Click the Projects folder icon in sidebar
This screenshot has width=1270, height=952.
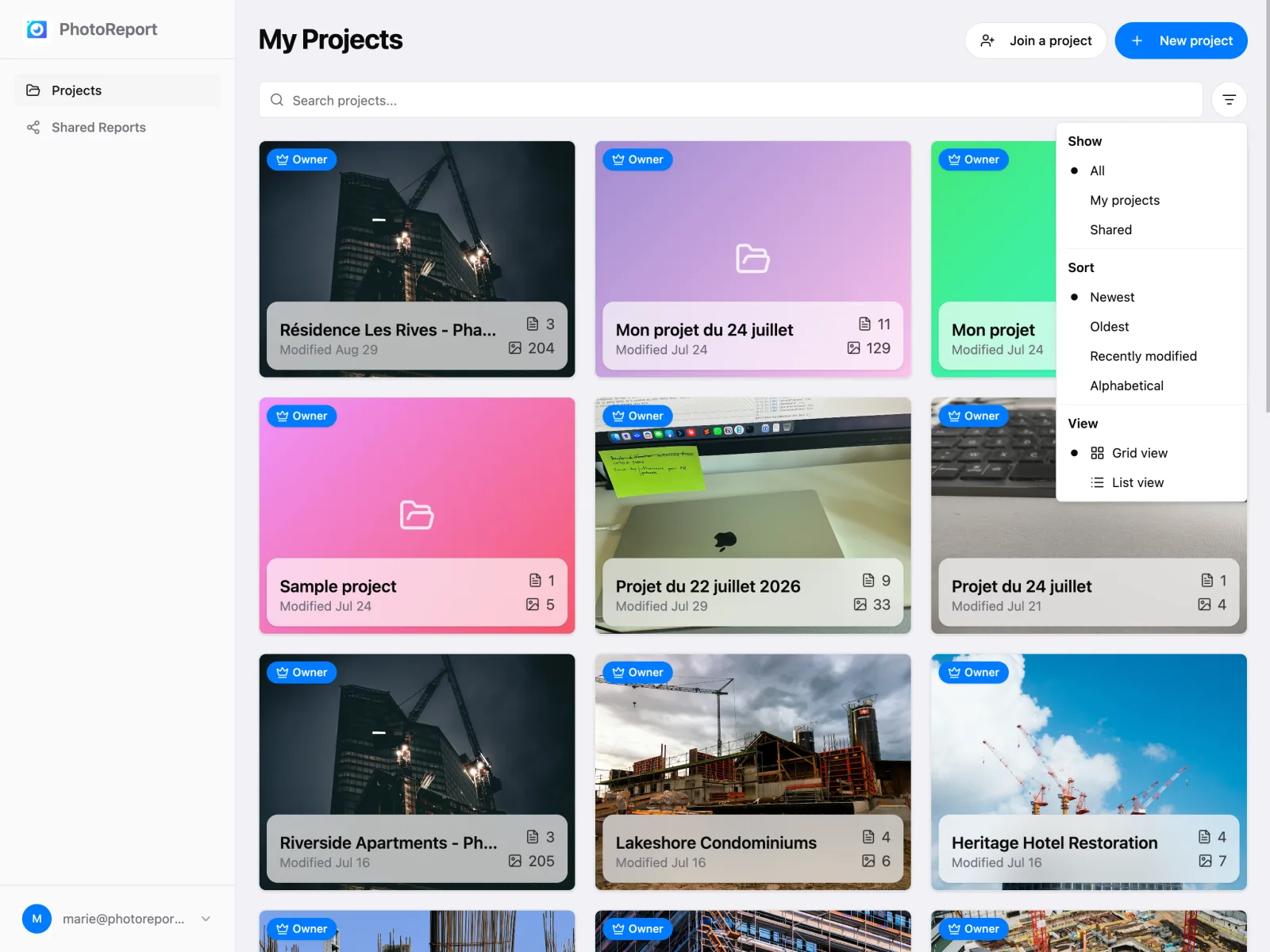33,90
